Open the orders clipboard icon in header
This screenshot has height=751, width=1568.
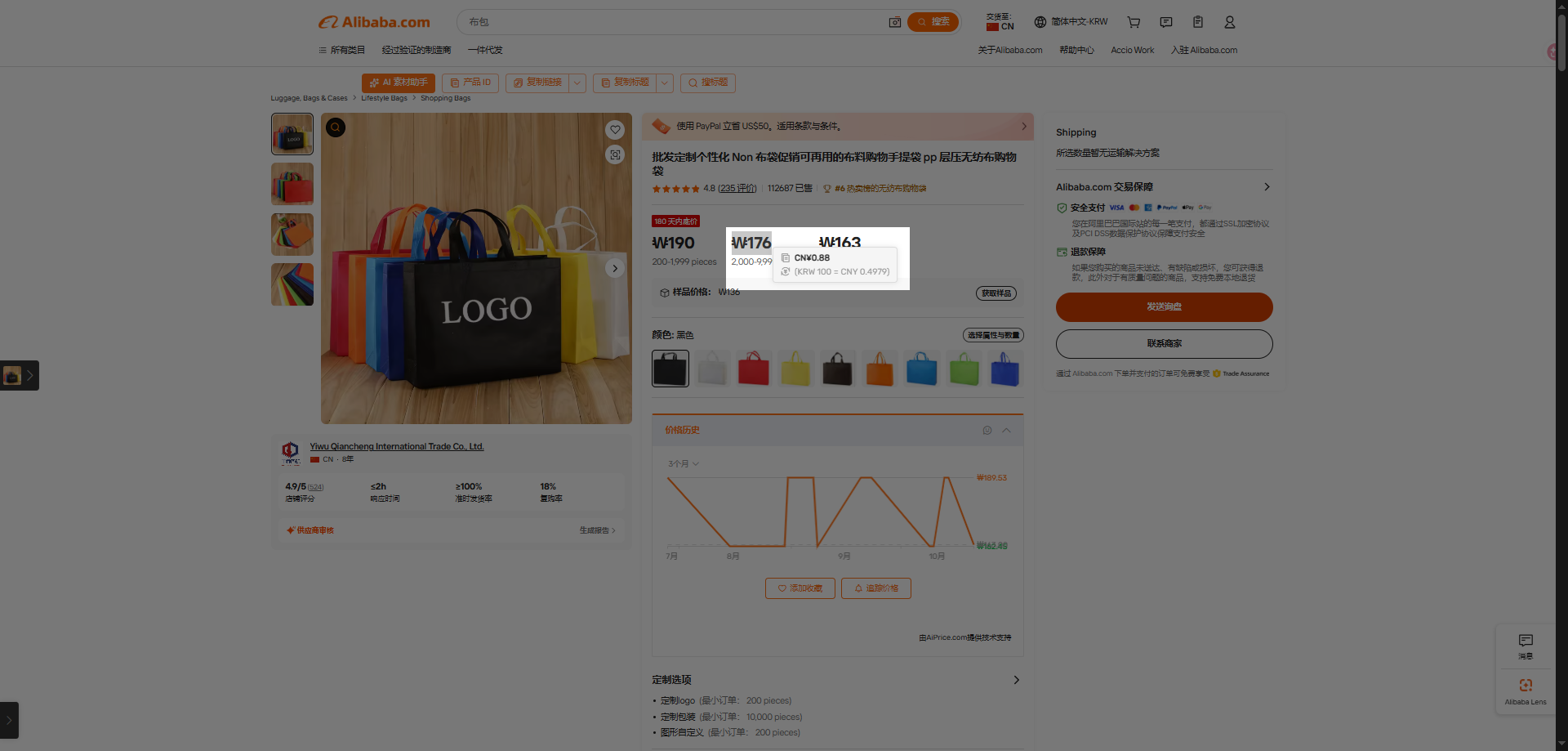[x=1198, y=22]
